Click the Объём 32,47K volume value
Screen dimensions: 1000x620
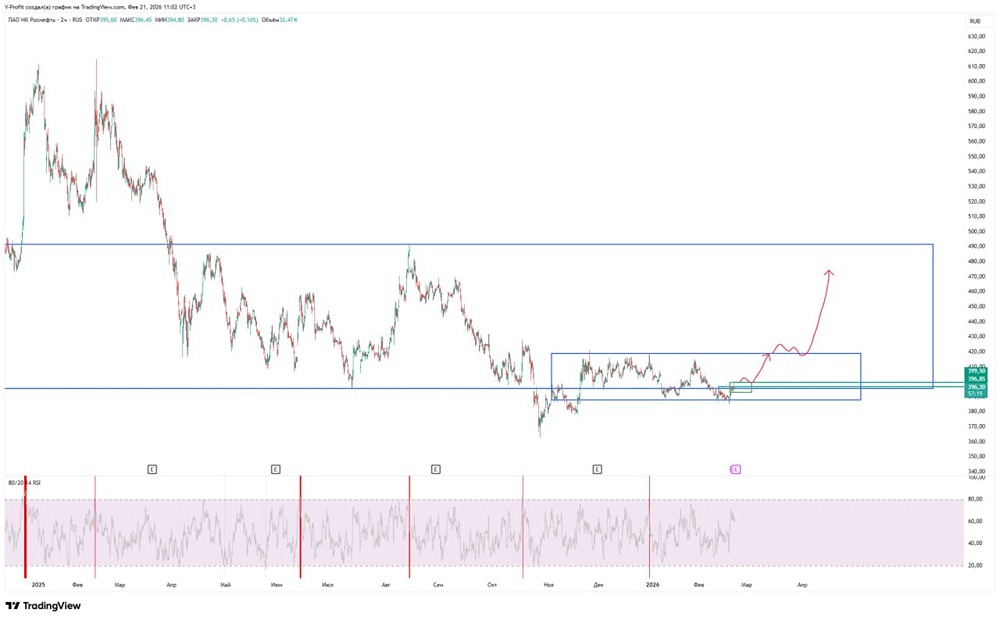[x=279, y=20]
